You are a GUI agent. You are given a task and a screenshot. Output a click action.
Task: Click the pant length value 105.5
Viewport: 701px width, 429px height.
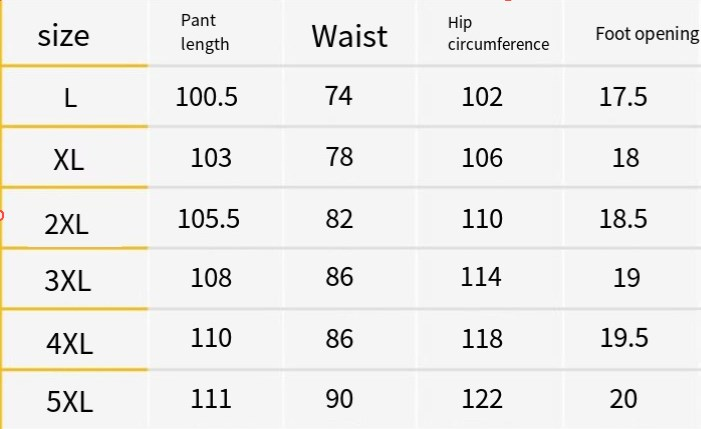click(209, 218)
